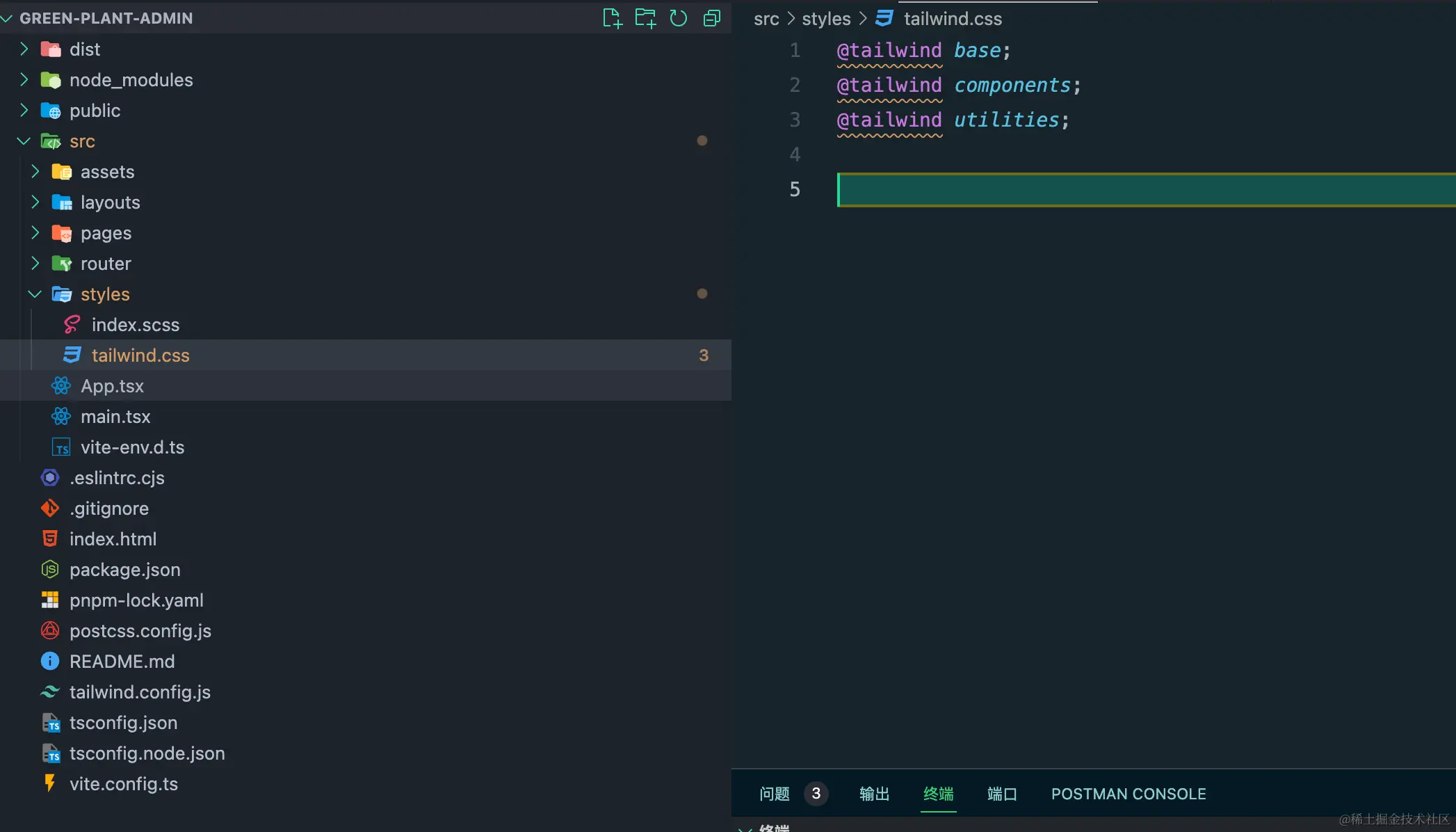Collapse all folders with the collapse icon
The width and height of the screenshot is (1456, 832).
[x=712, y=18]
